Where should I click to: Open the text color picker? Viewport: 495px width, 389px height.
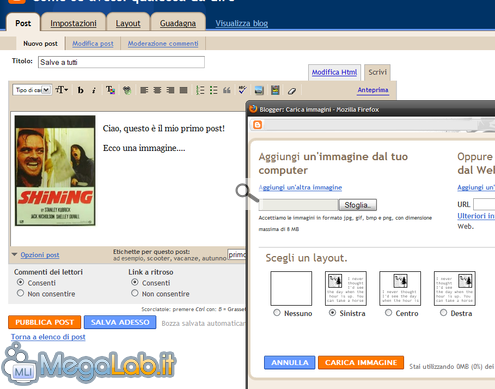(x=110, y=90)
